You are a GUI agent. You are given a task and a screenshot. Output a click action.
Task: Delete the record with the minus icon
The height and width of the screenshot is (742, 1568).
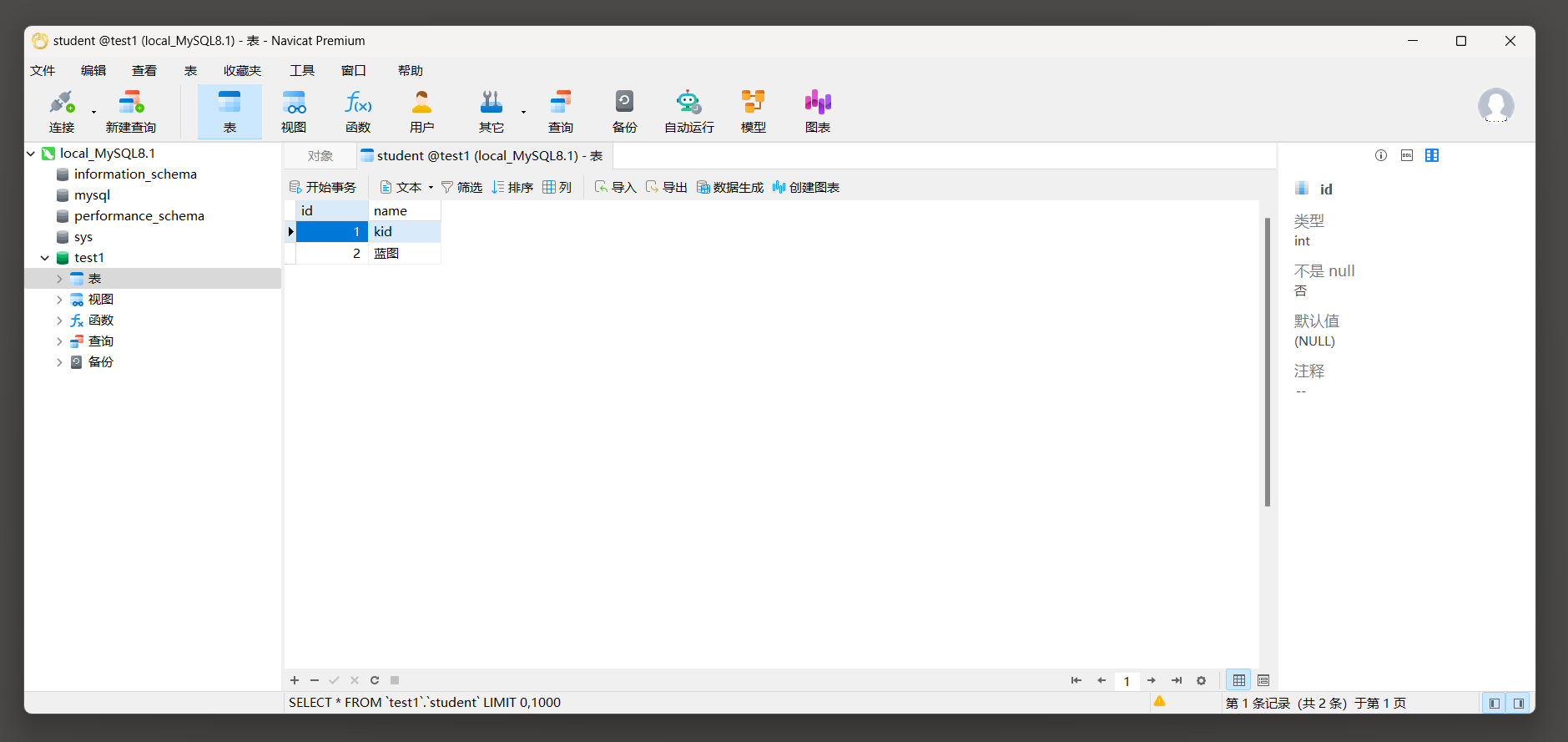click(315, 680)
